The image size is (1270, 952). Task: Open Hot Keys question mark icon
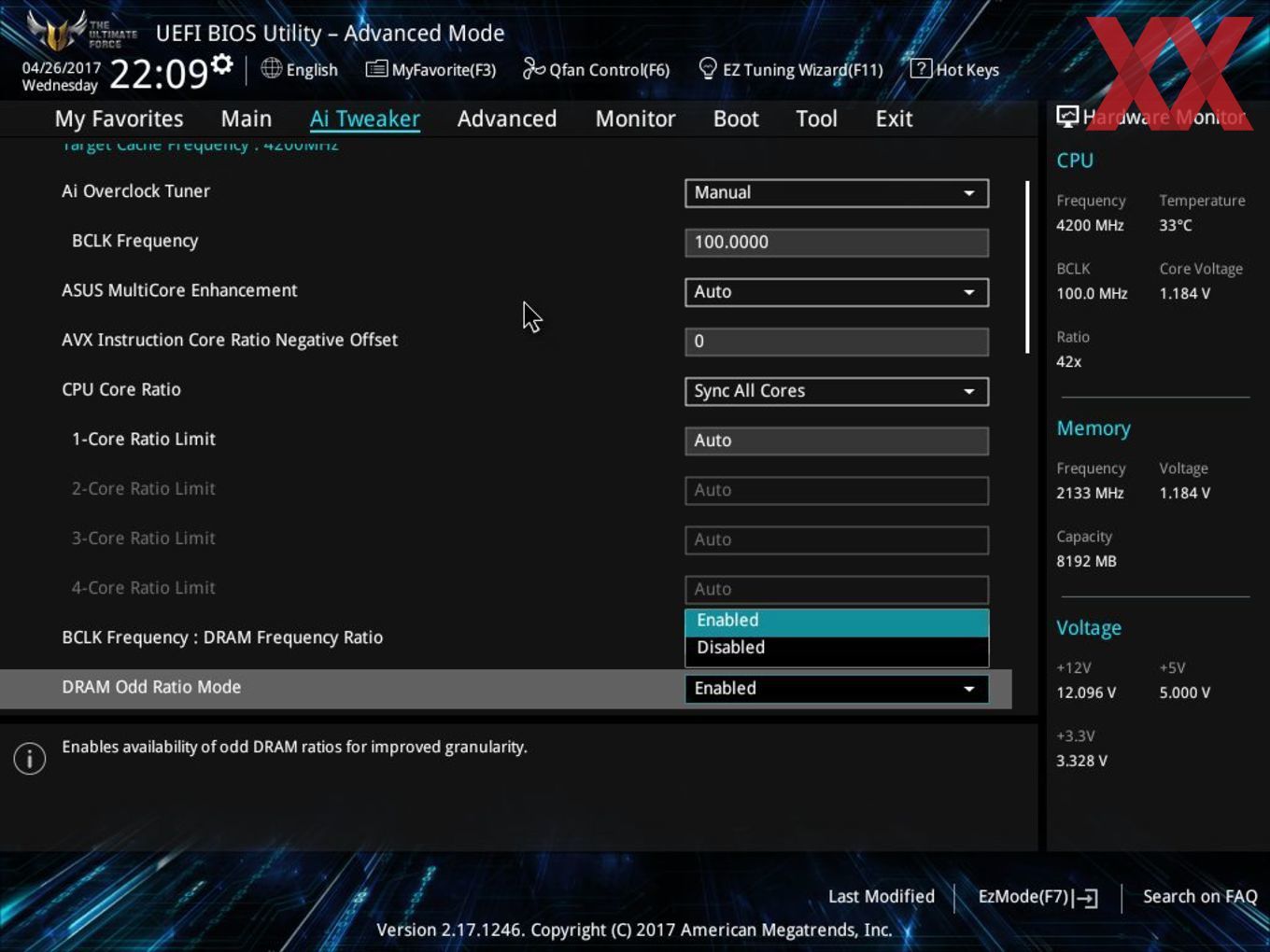(x=921, y=68)
